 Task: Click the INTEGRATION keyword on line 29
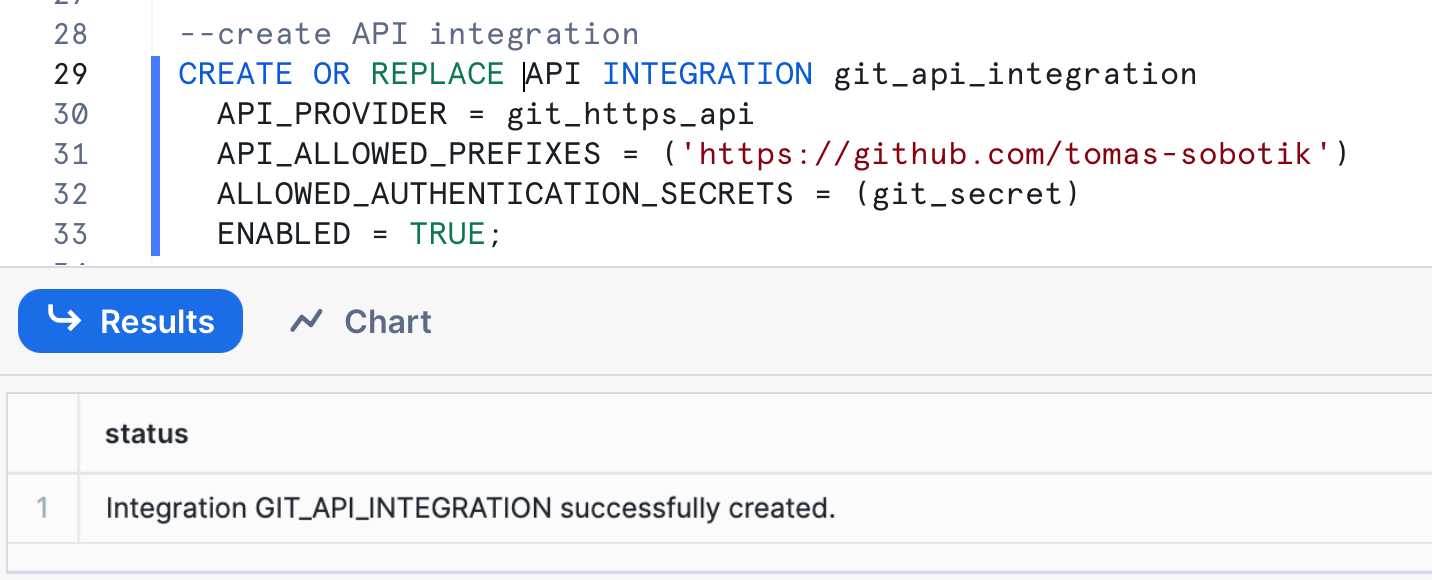coord(707,74)
